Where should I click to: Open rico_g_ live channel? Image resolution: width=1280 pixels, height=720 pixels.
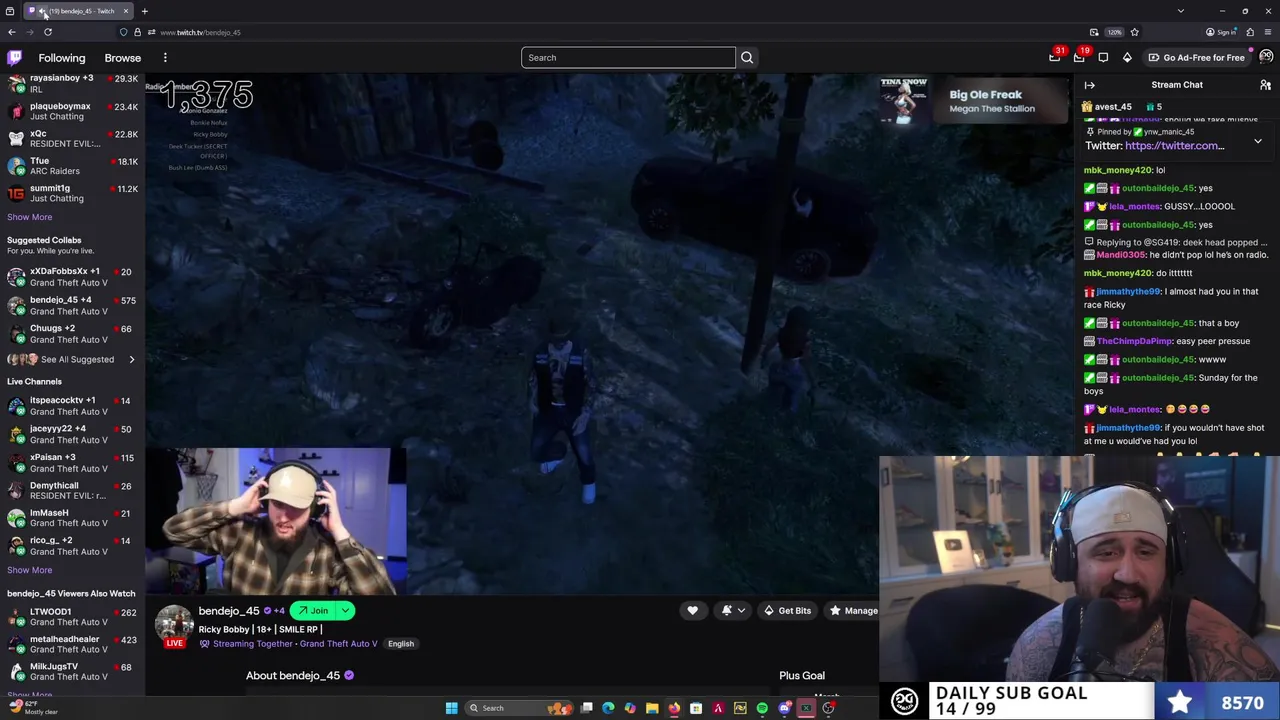click(x=72, y=546)
